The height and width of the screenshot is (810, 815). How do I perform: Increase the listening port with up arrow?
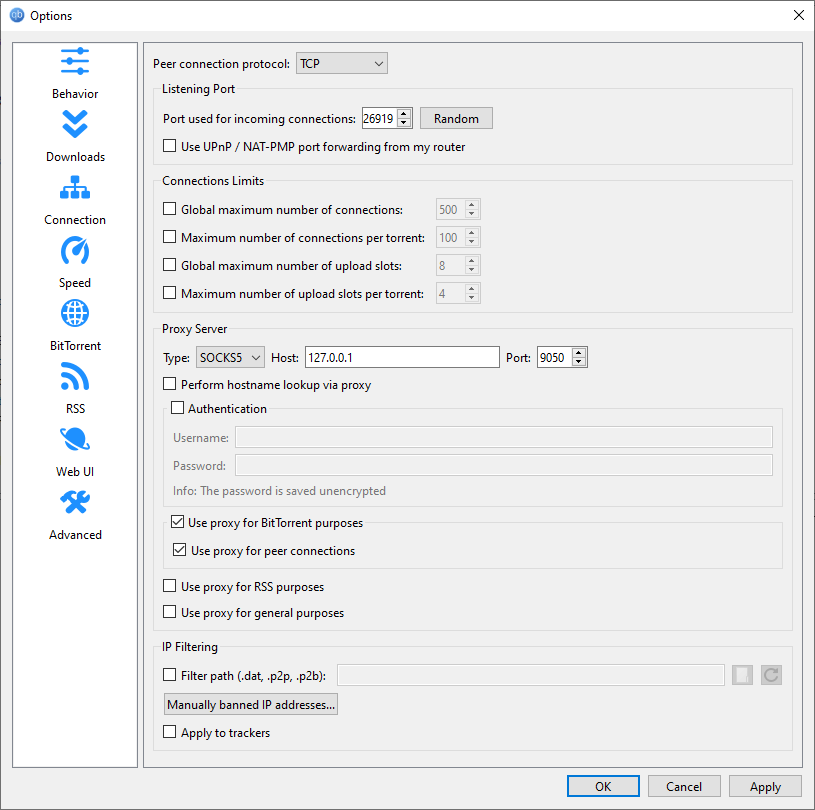click(404, 114)
